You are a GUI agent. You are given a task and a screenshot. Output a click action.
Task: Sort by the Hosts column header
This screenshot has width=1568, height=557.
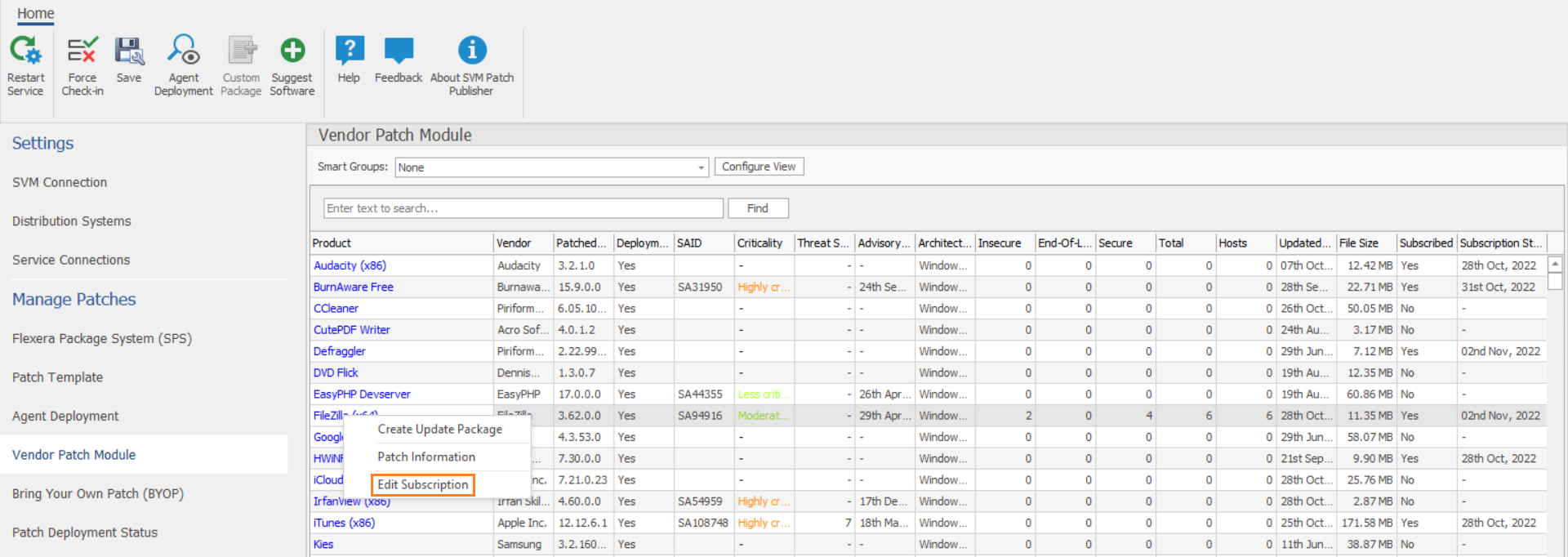click(1246, 243)
